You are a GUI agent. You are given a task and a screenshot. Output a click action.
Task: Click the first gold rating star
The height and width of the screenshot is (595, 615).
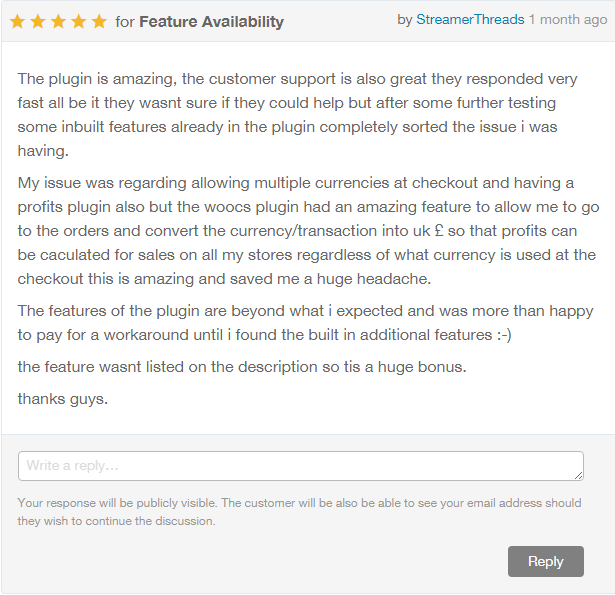point(17,22)
